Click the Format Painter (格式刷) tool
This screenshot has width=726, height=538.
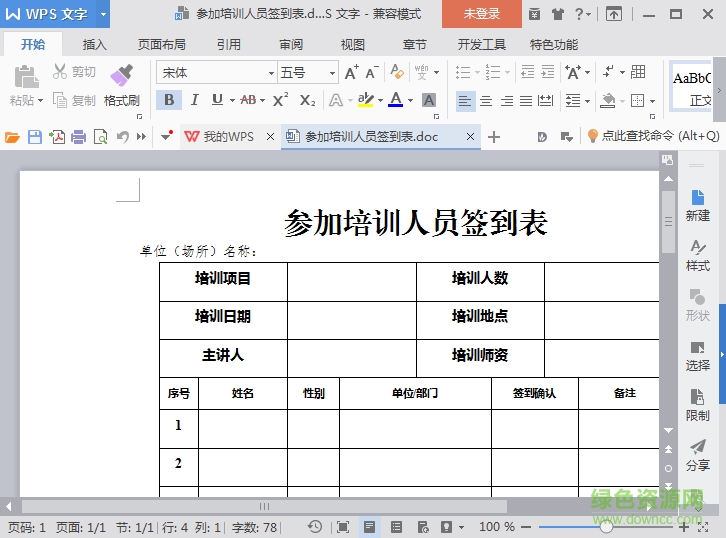[x=121, y=84]
